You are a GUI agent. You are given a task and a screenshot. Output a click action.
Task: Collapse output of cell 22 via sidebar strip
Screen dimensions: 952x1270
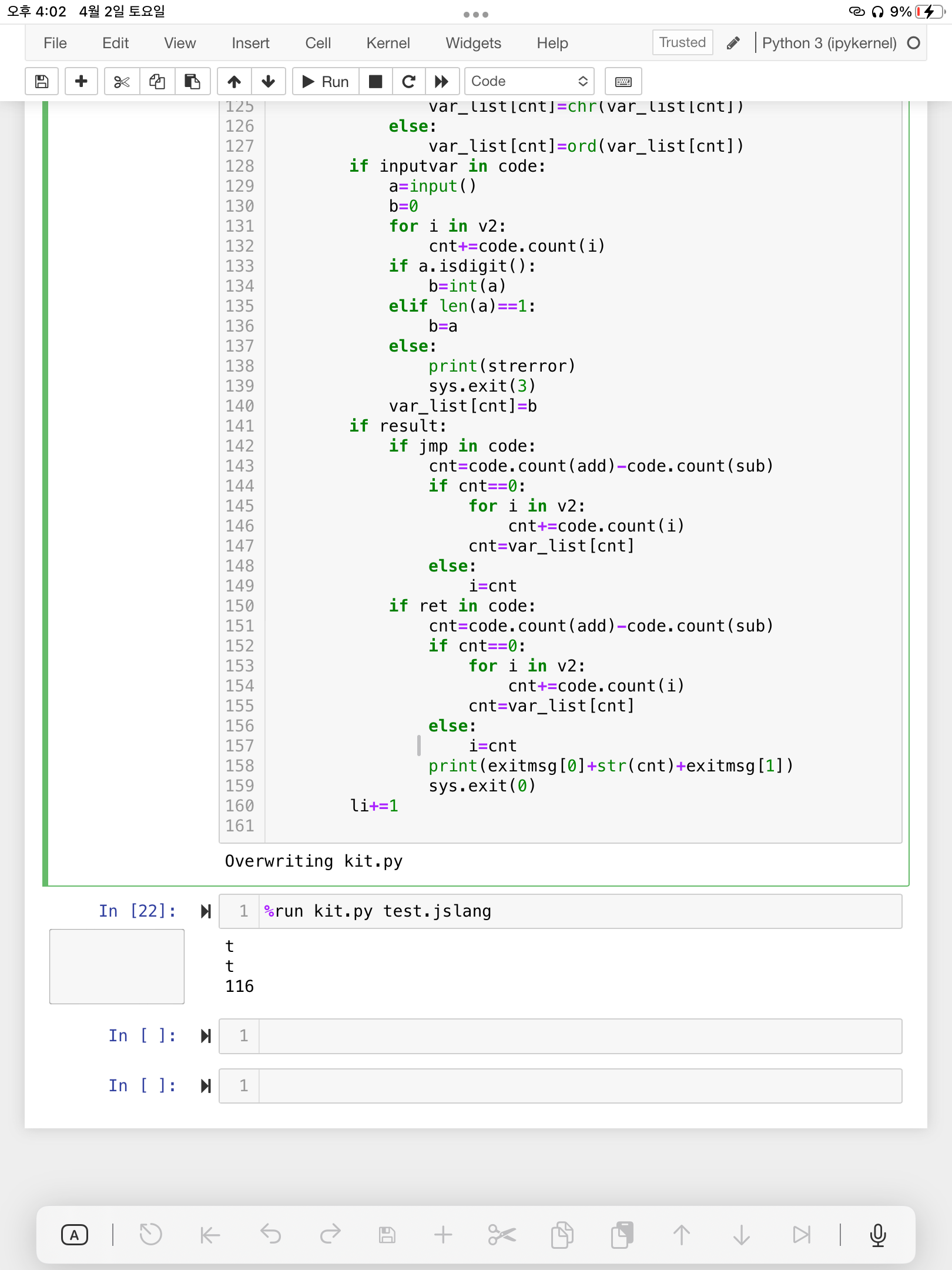coord(116,967)
